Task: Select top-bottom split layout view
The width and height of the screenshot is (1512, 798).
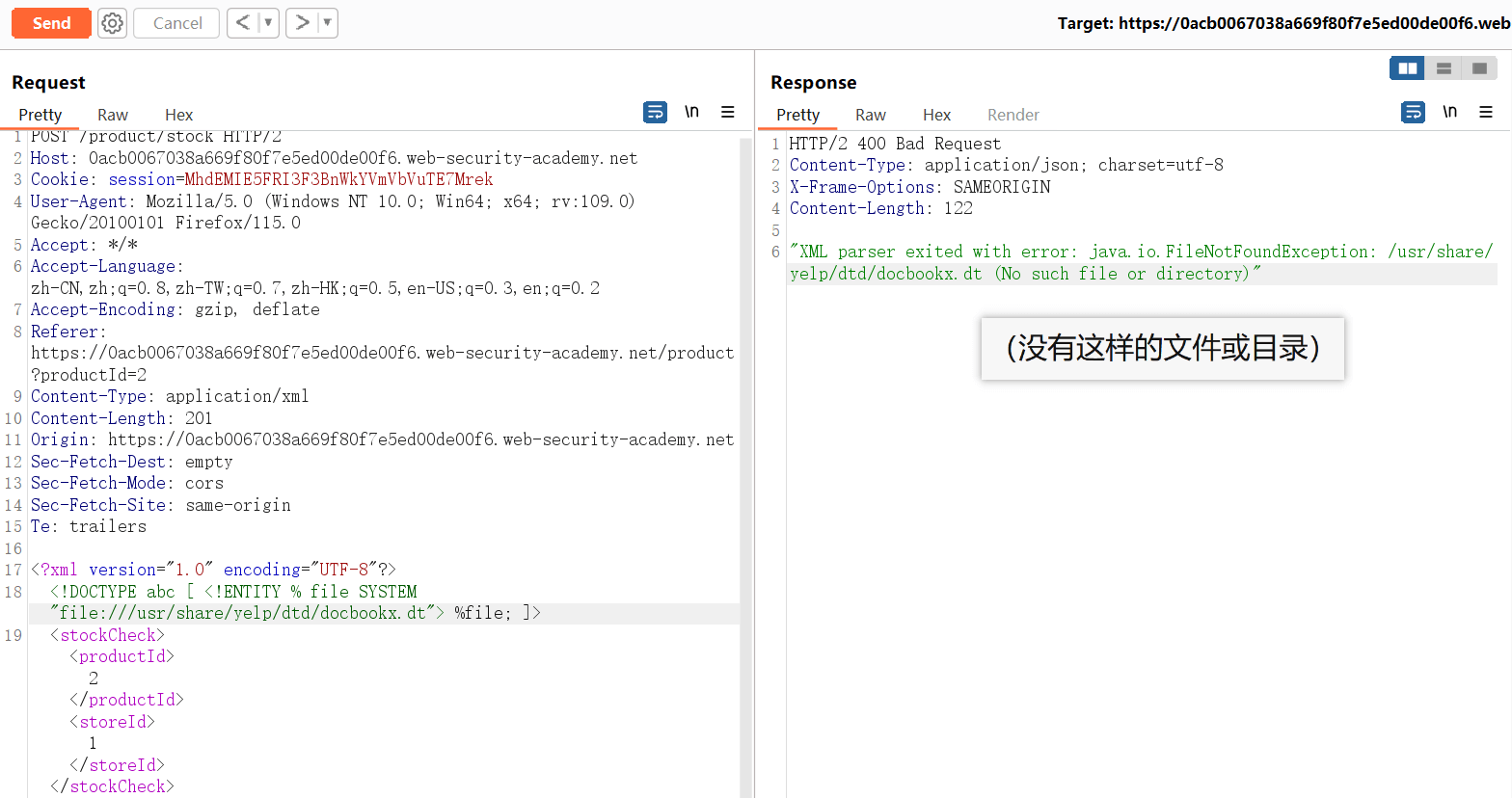Action: (x=1444, y=68)
